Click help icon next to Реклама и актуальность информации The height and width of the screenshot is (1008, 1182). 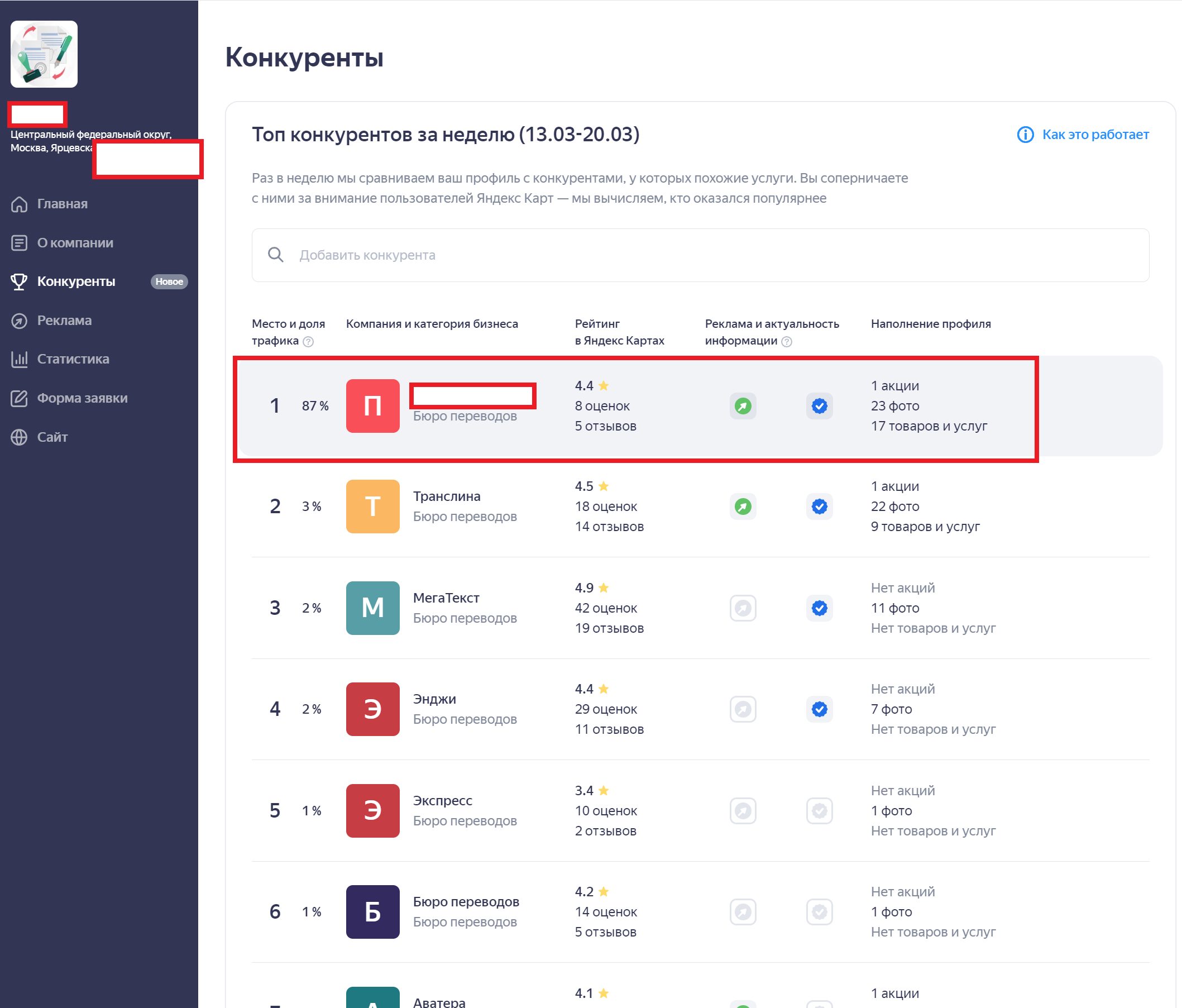click(787, 341)
